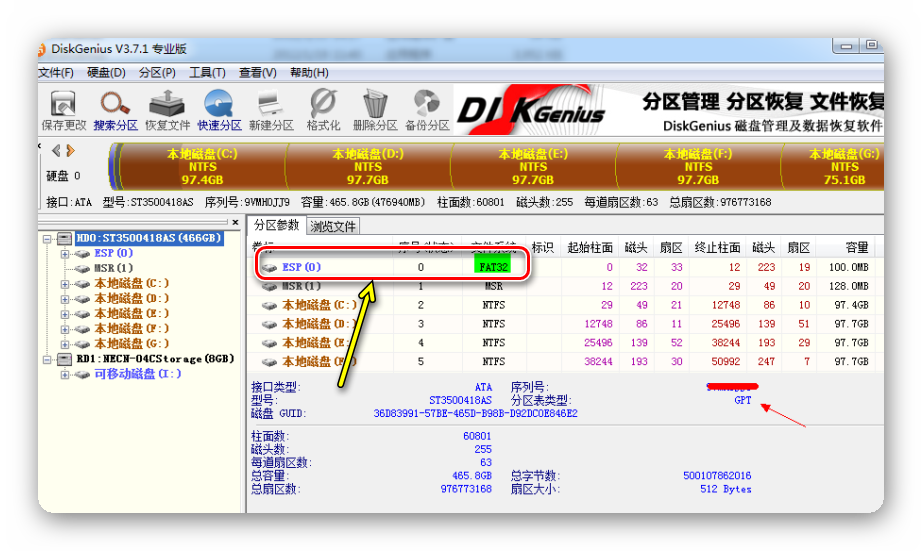Open the 硬盘(D) menu

[106, 72]
